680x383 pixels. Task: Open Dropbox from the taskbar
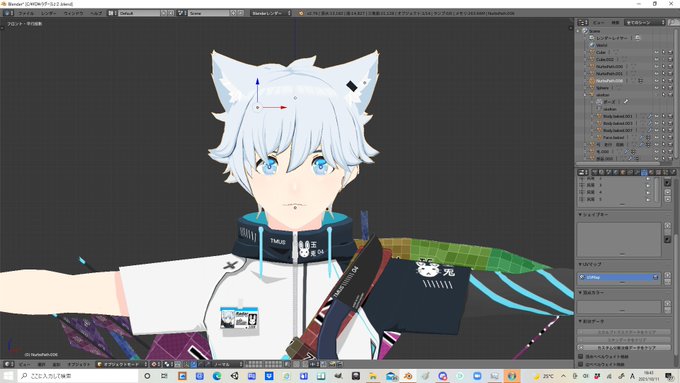coord(269,376)
